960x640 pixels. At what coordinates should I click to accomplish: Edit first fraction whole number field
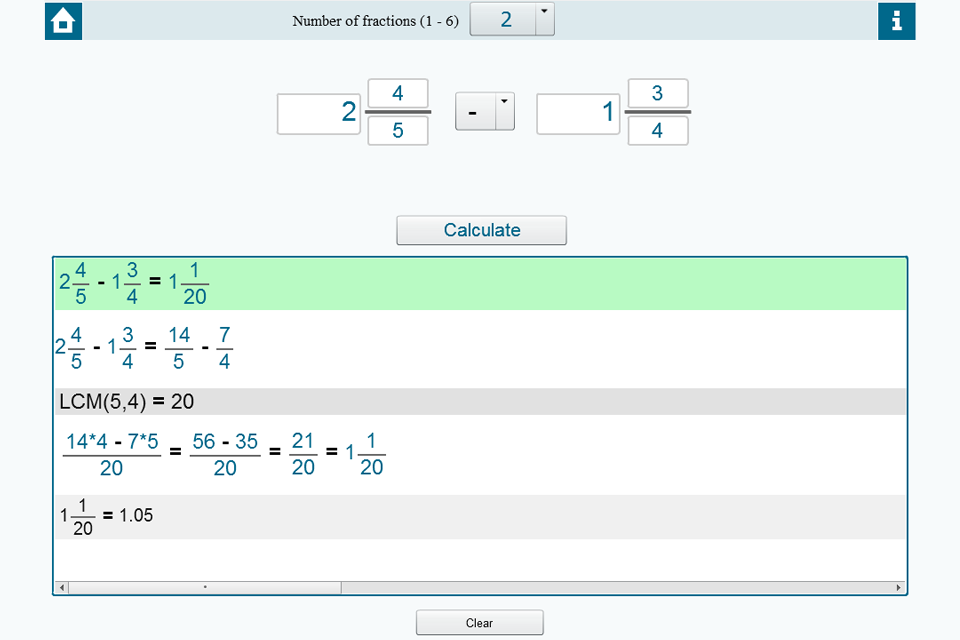point(318,113)
